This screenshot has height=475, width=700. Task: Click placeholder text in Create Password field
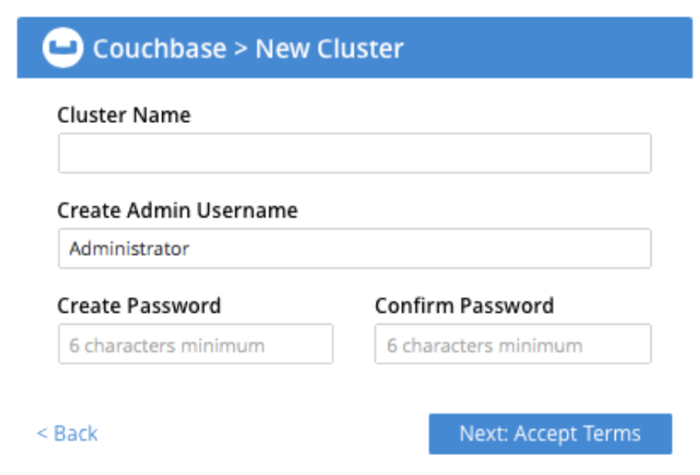click(x=167, y=346)
